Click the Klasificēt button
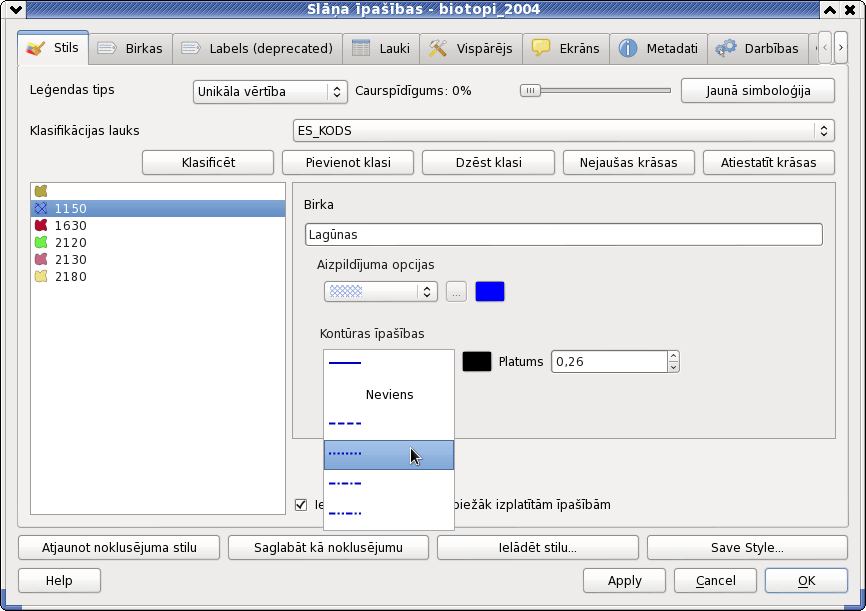 click(x=208, y=162)
